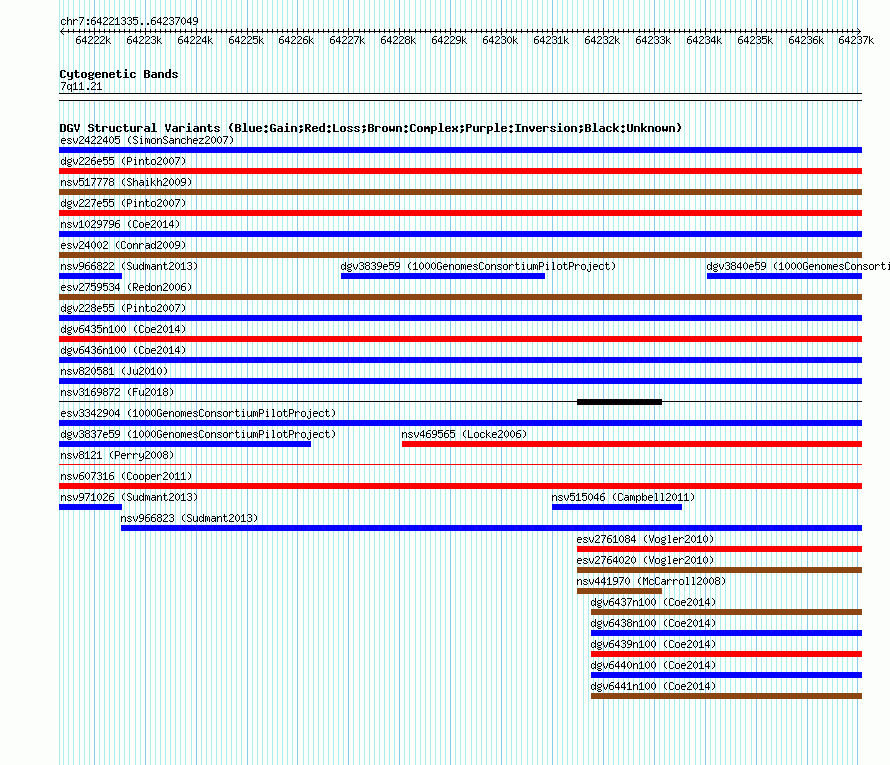This screenshot has height=765, width=890.
Task: Select esv2759534 (Redon2006) label
Action: [126, 287]
